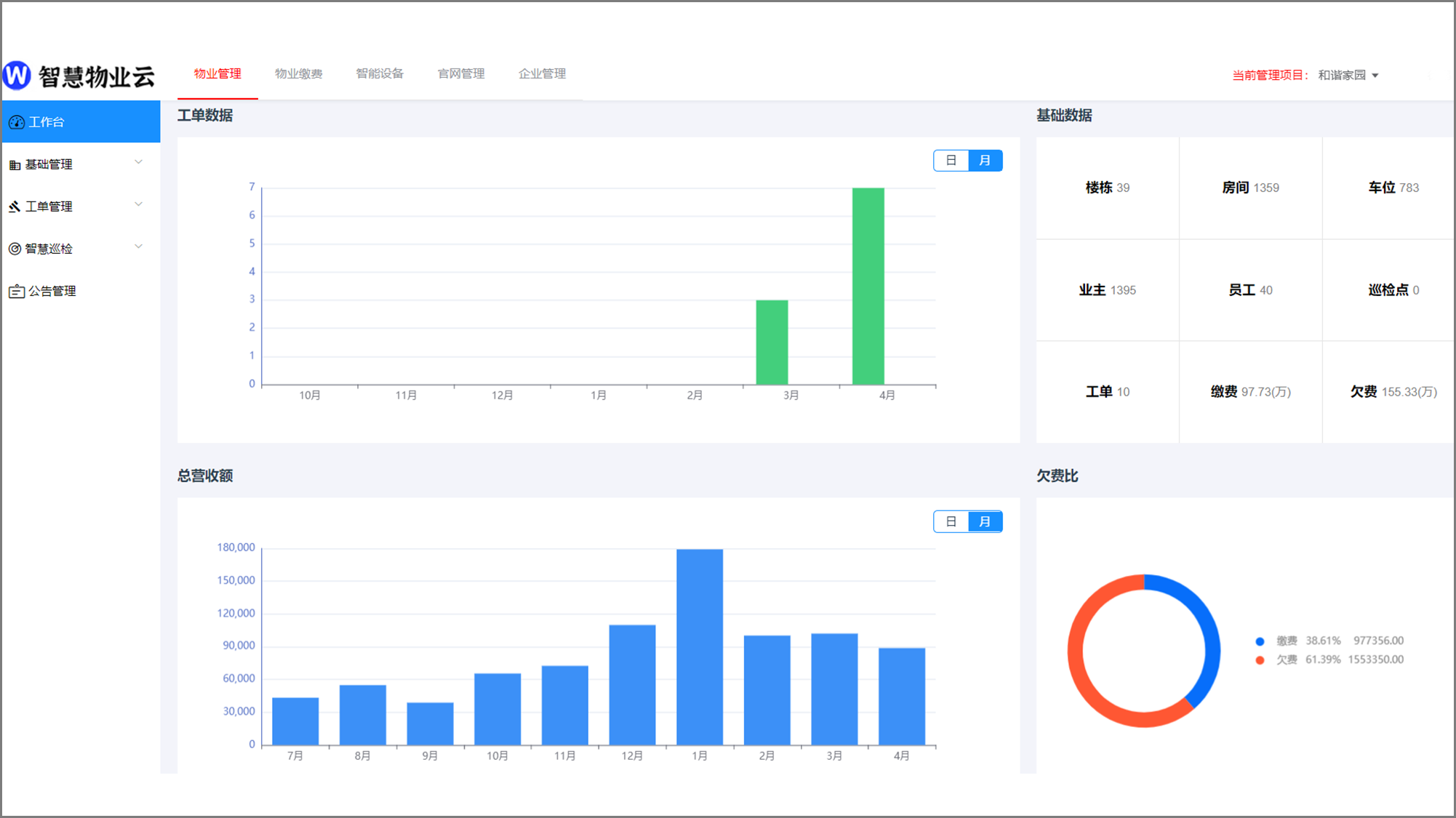Click the W logo icon
This screenshot has width=1456, height=818.
tap(17, 75)
